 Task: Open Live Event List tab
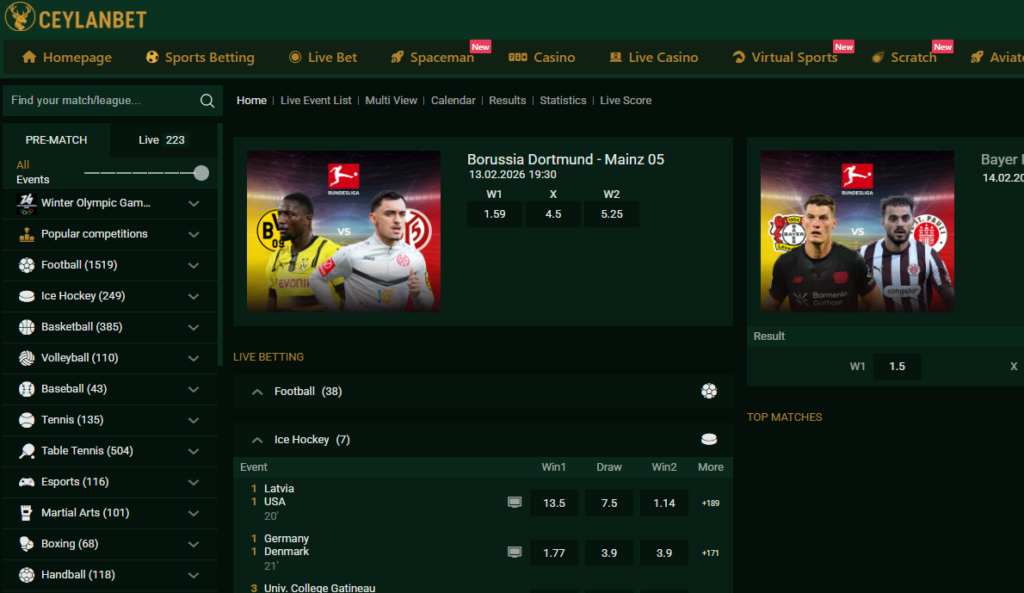pos(315,101)
